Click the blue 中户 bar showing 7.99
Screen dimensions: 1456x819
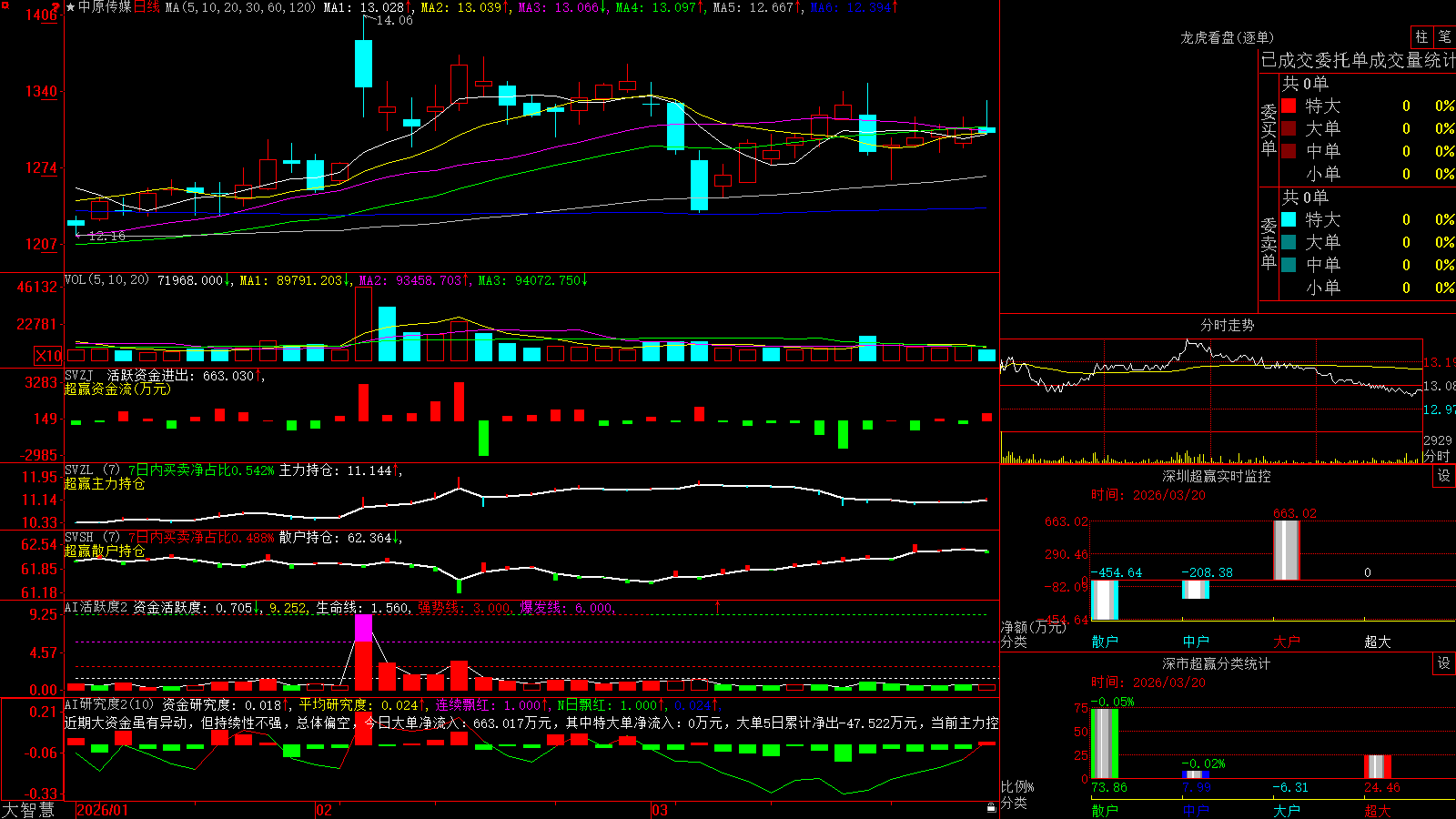(x=1196, y=774)
